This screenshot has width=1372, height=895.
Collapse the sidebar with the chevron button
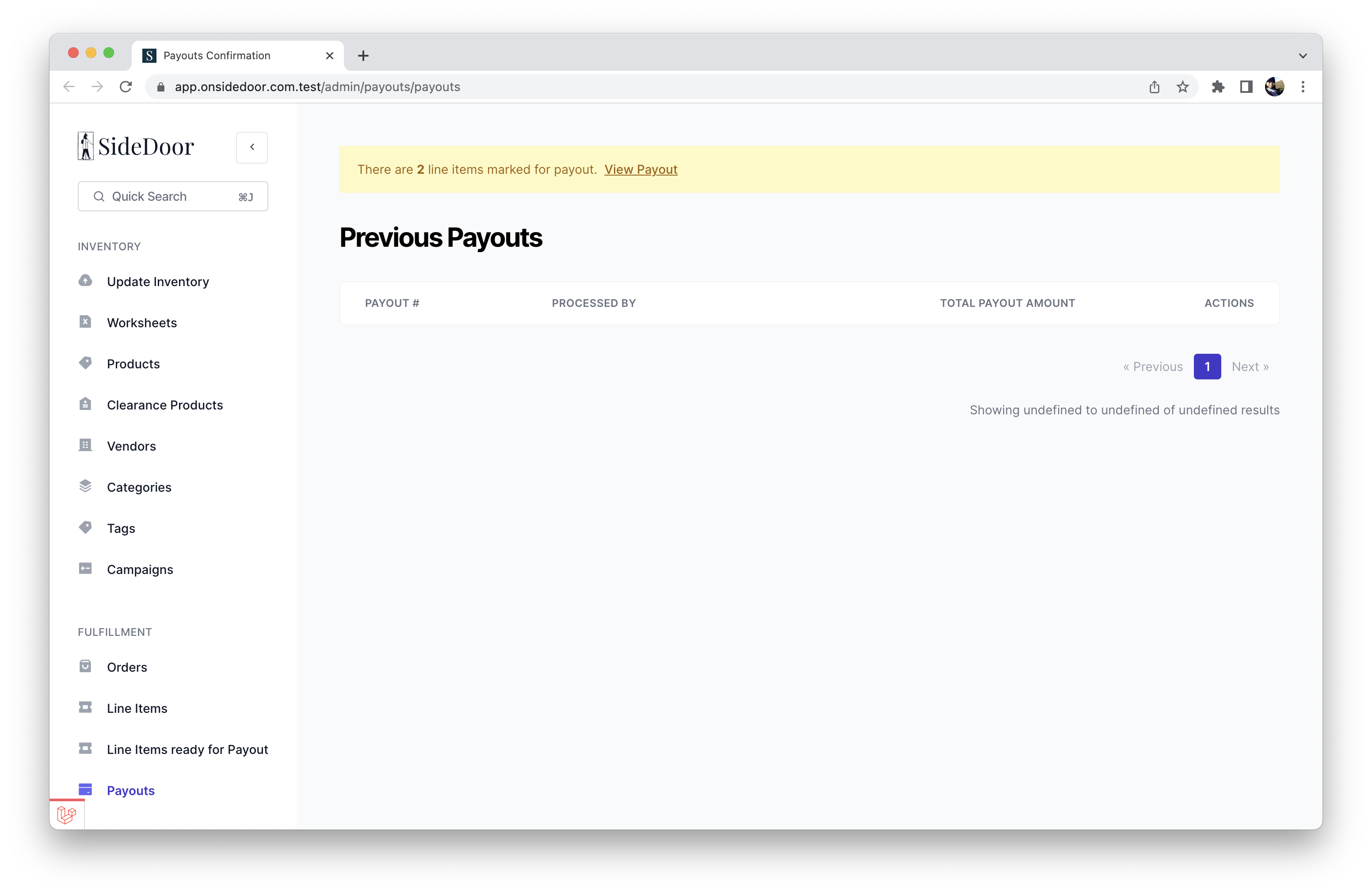tap(252, 147)
